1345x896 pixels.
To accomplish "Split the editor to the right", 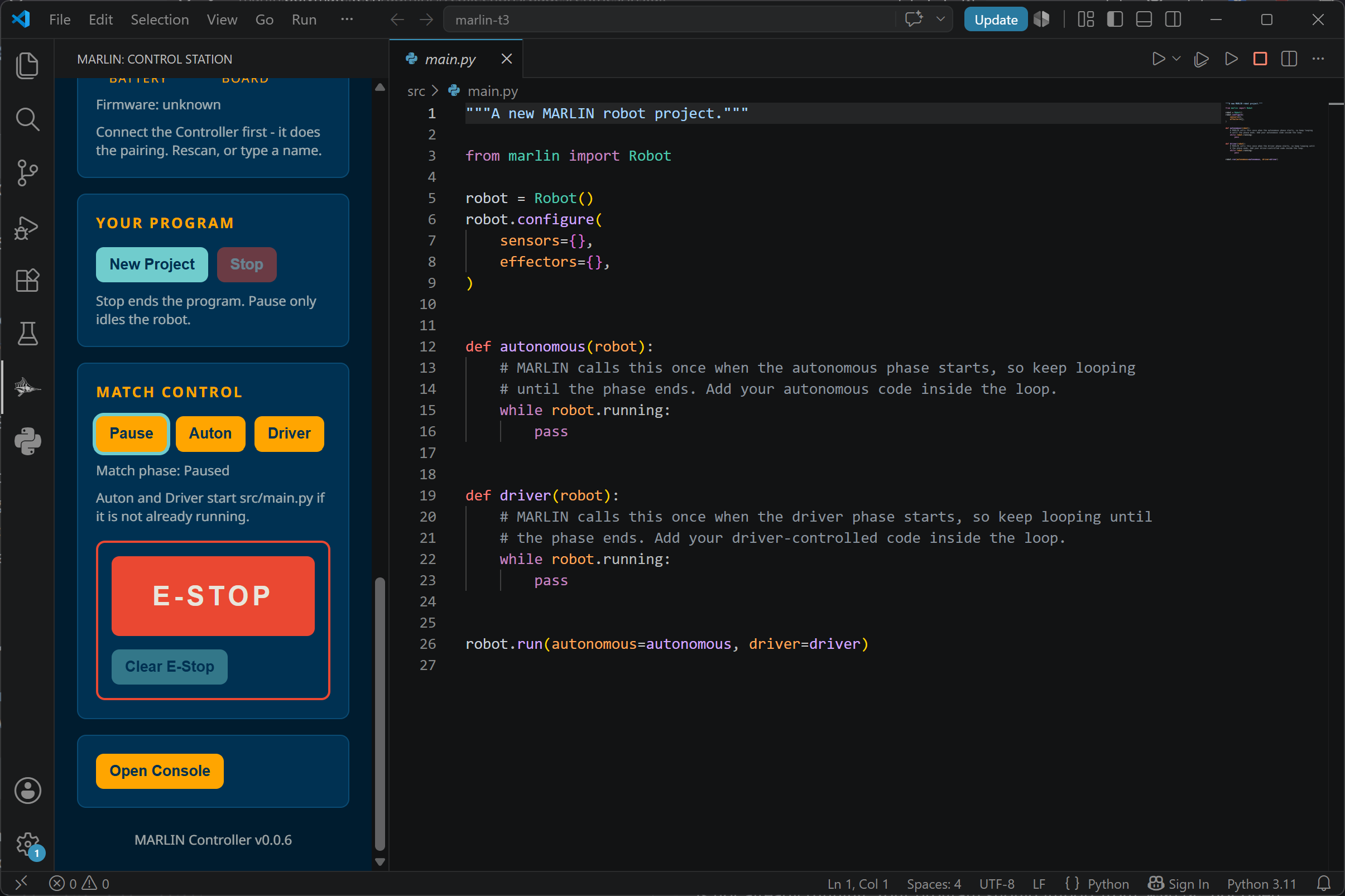I will [x=1289, y=59].
